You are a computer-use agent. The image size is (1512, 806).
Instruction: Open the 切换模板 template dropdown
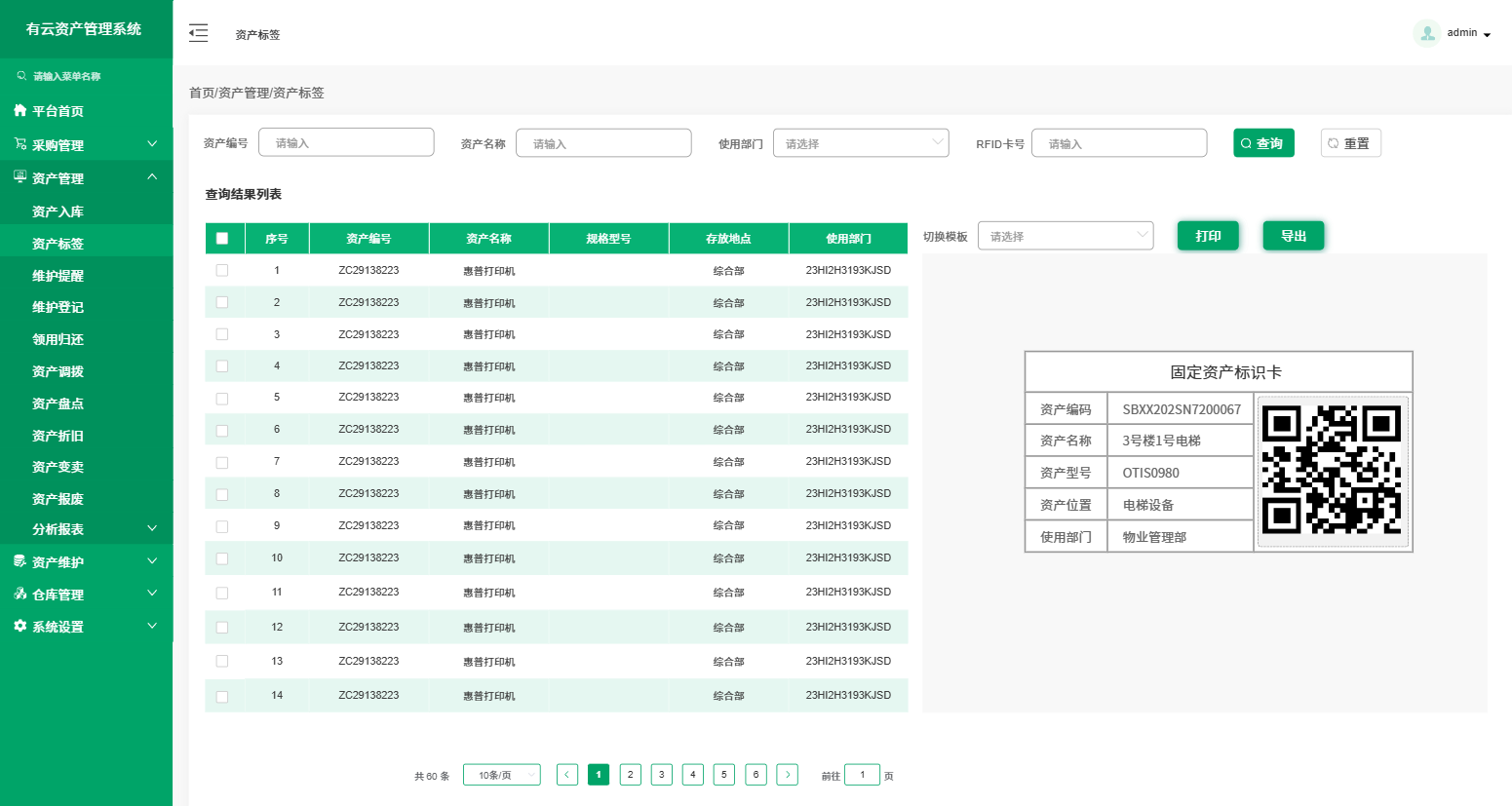(x=1065, y=236)
